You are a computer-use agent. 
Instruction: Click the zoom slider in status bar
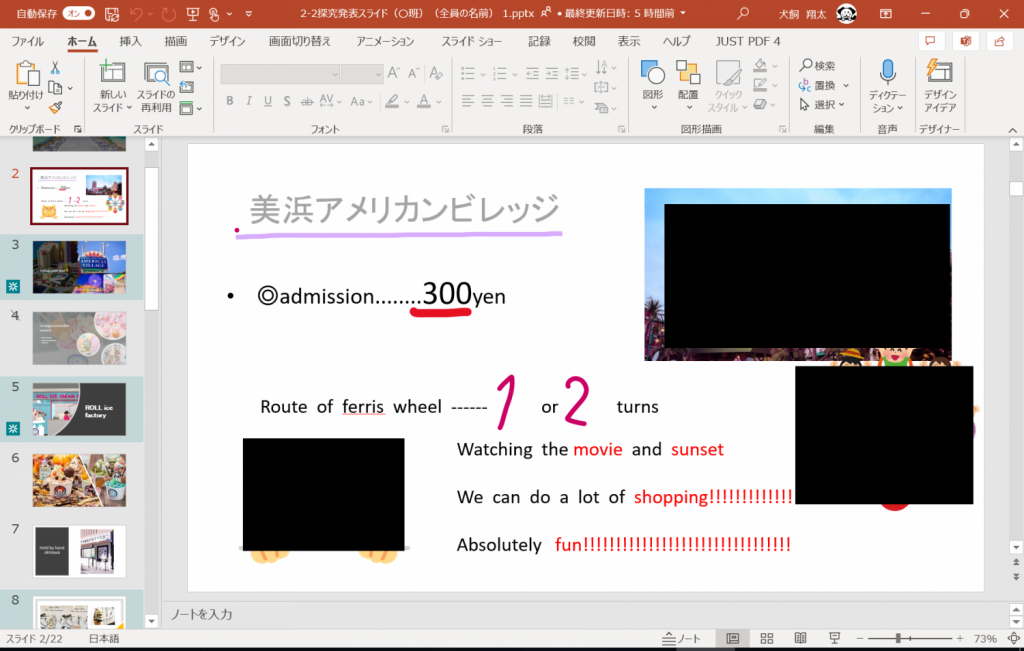point(898,638)
